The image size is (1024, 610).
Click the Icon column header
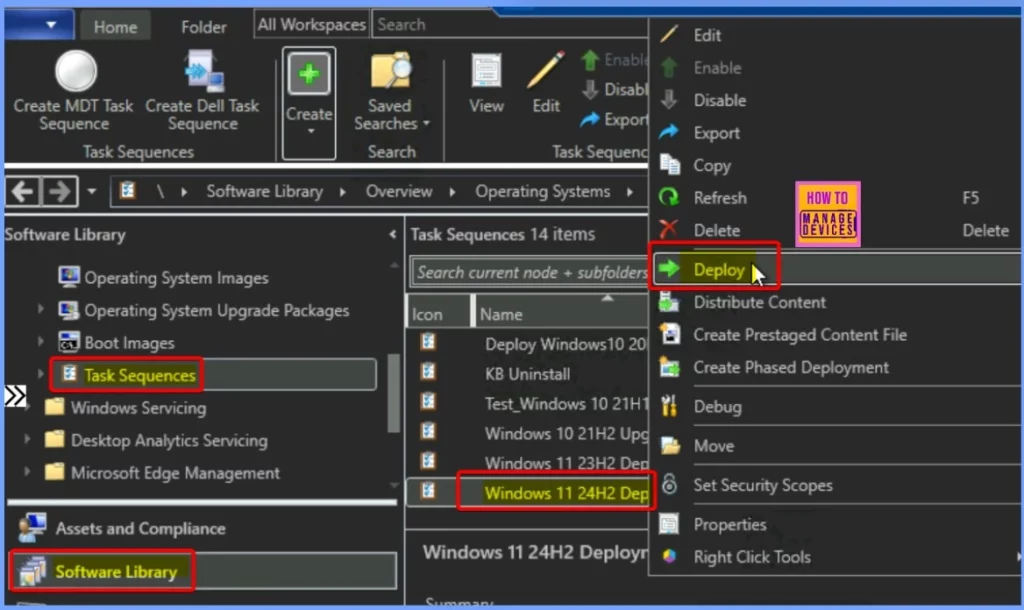tap(438, 313)
